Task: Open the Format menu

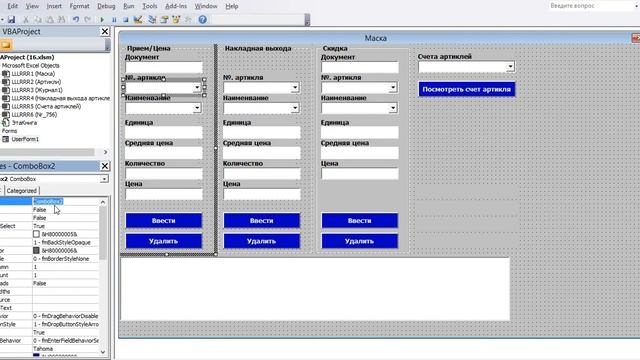Action: coord(79,6)
